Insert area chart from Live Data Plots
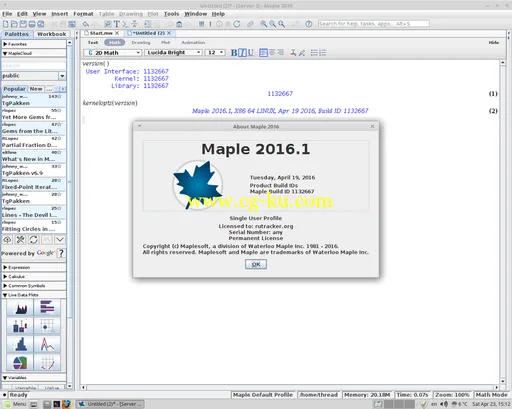 click(21, 307)
